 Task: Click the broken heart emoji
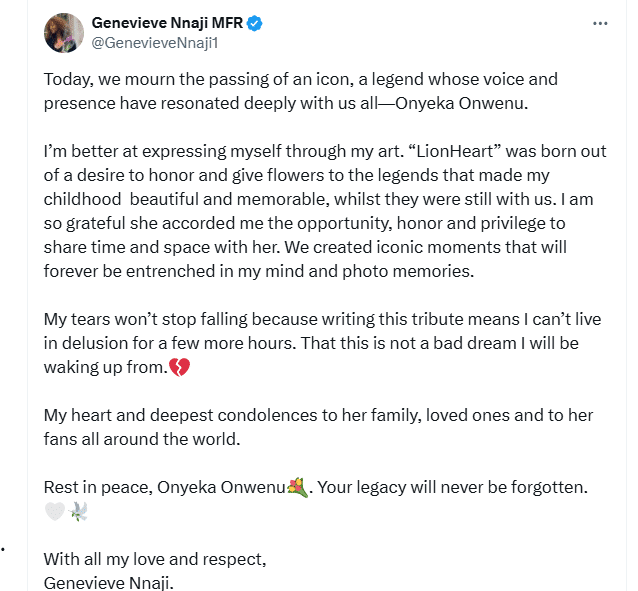(x=180, y=368)
